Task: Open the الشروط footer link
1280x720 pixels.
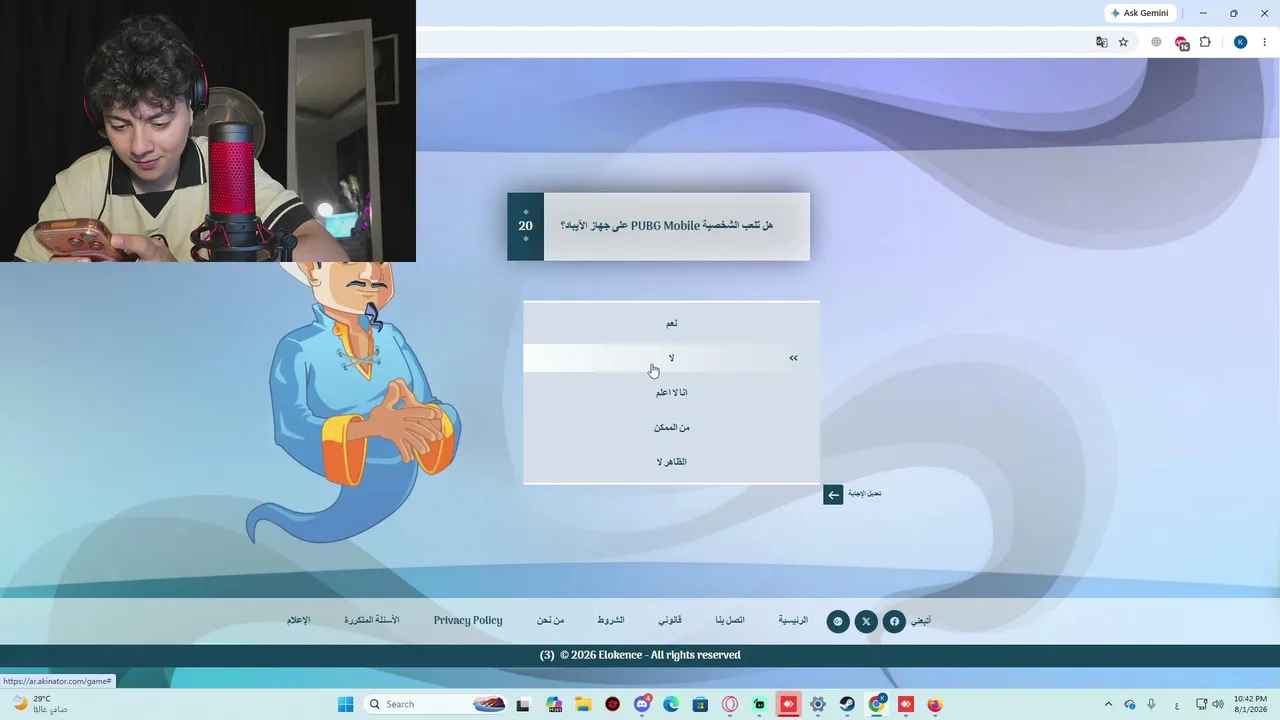Action: coord(611,620)
